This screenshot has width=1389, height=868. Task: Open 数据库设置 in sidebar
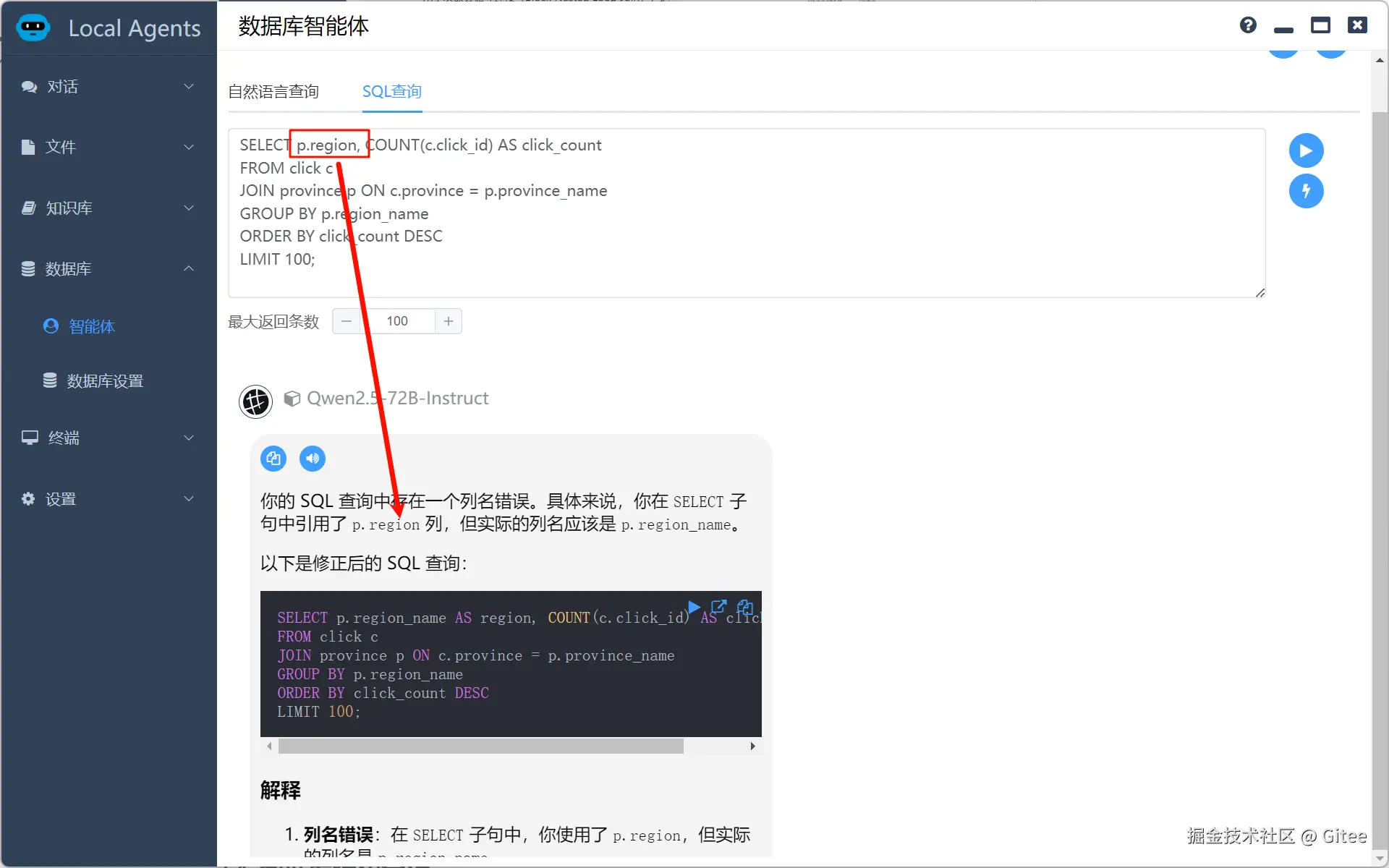click(105, 381)
